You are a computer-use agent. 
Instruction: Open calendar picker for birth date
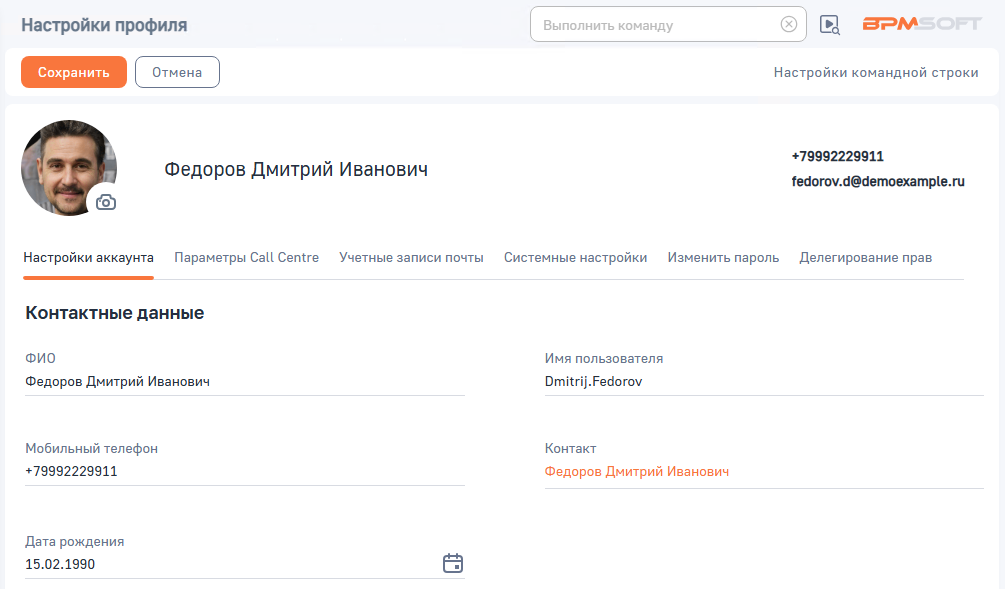pos(453,563)
